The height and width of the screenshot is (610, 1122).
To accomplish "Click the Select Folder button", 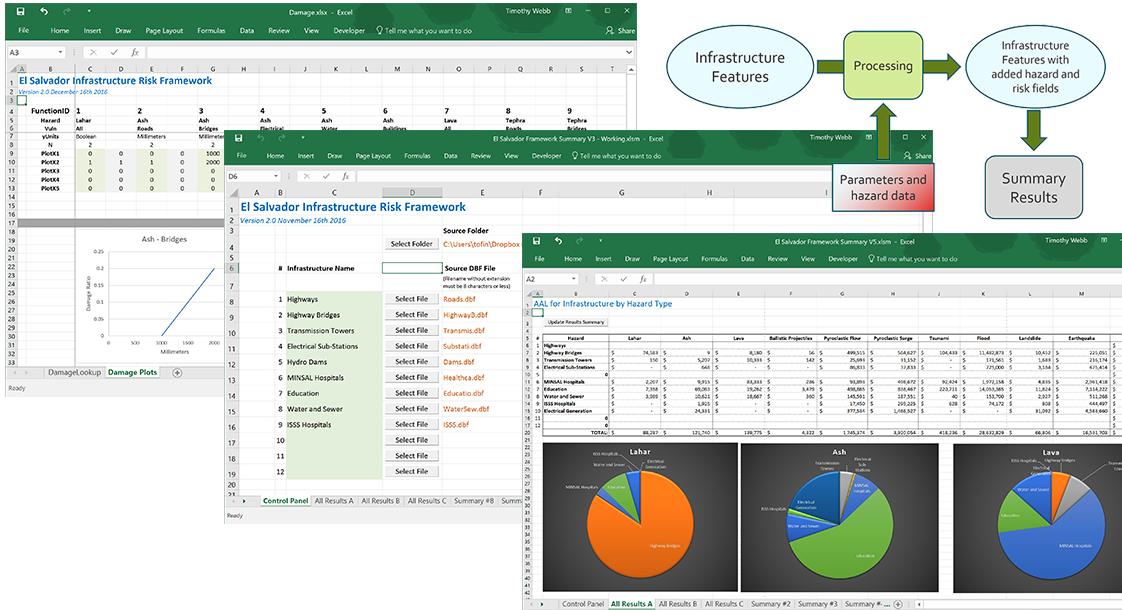I will [411, 244].
